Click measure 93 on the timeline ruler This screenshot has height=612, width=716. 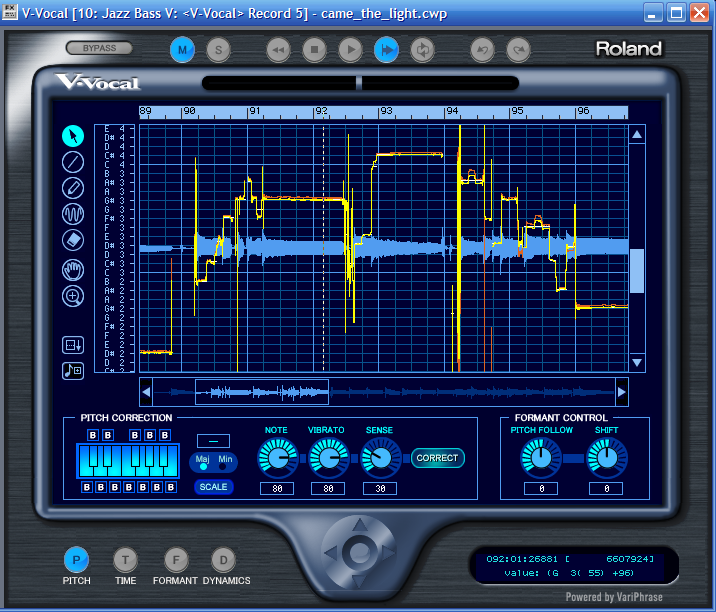386,111
